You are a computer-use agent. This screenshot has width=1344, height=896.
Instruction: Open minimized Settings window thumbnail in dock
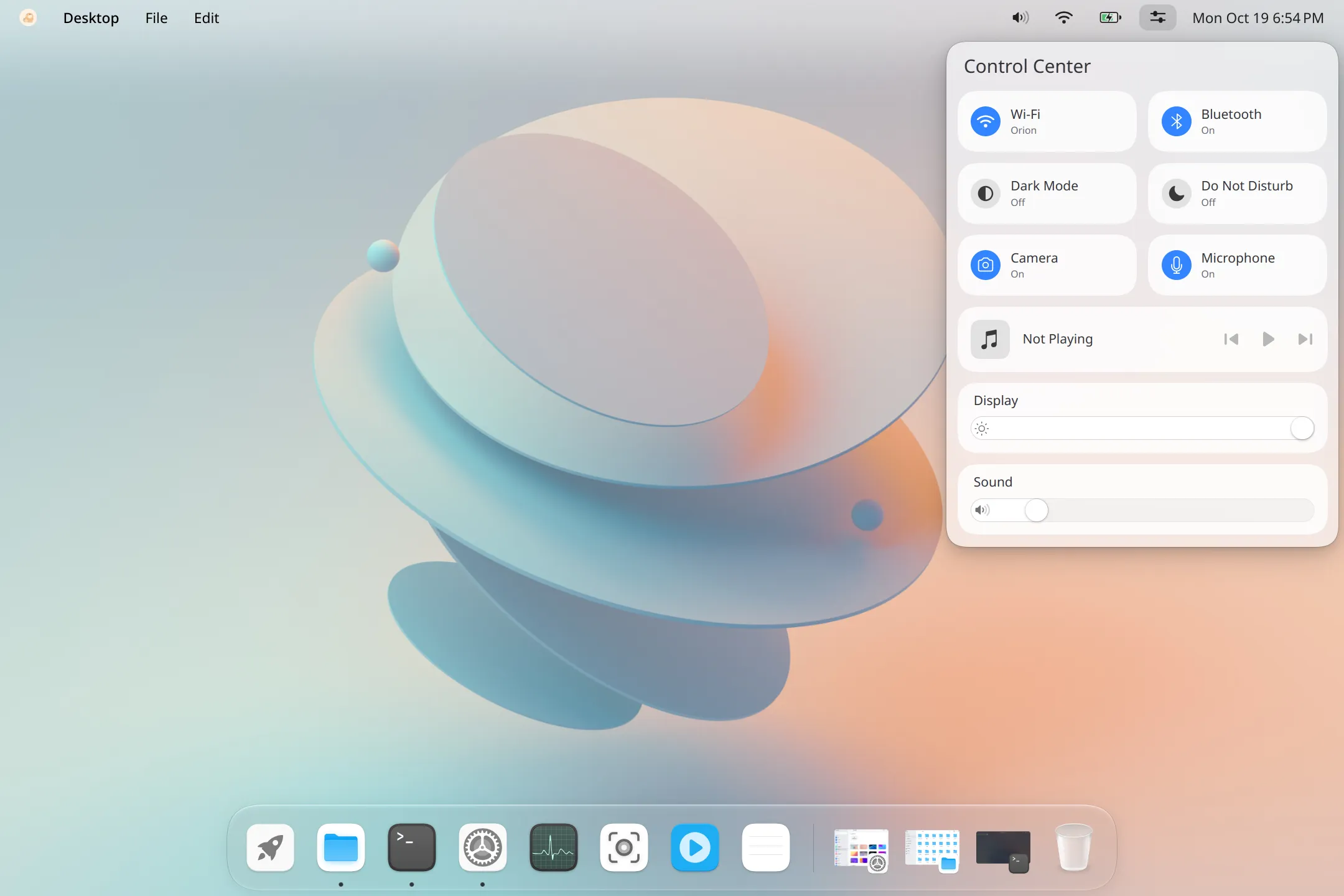tap(861, 849)
